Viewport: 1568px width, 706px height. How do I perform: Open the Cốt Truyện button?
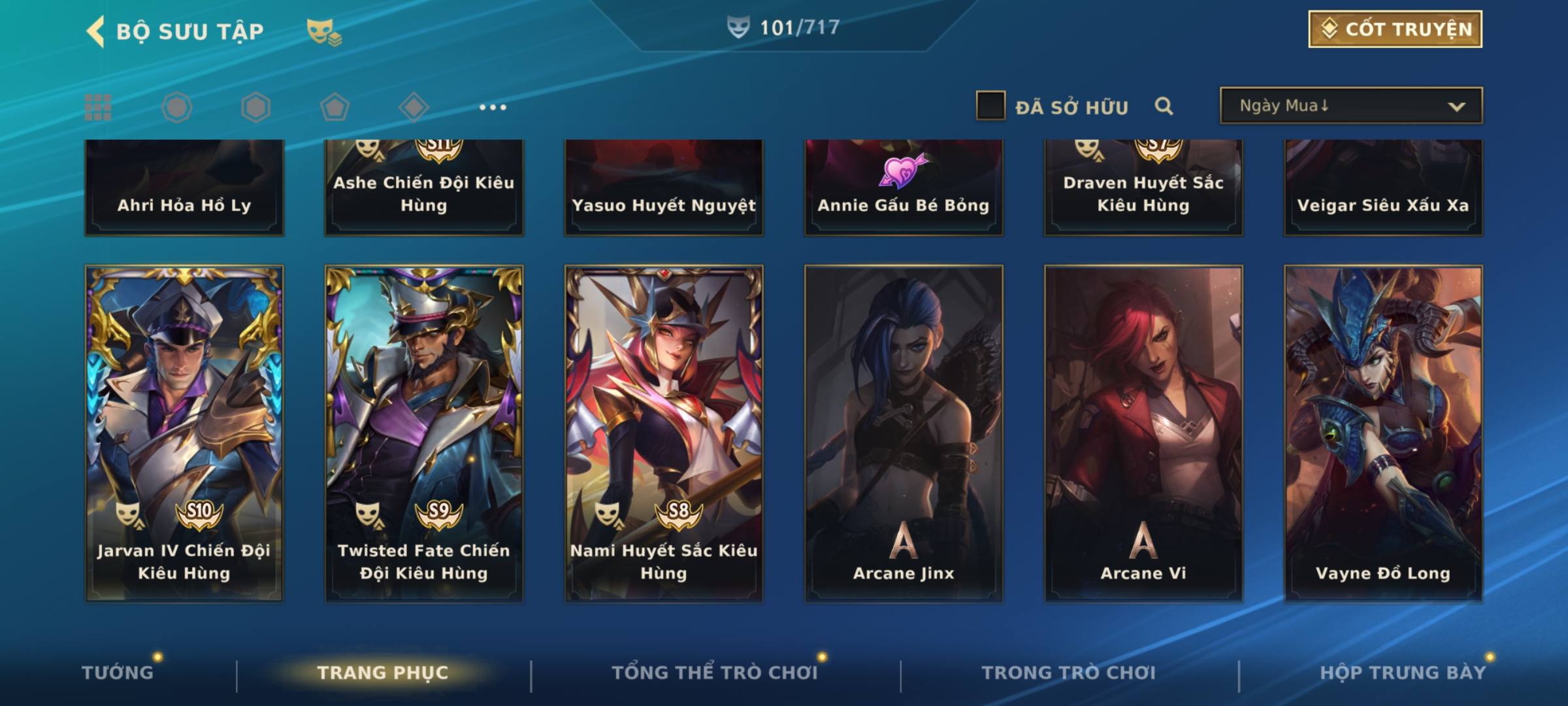pos(1395,29)
